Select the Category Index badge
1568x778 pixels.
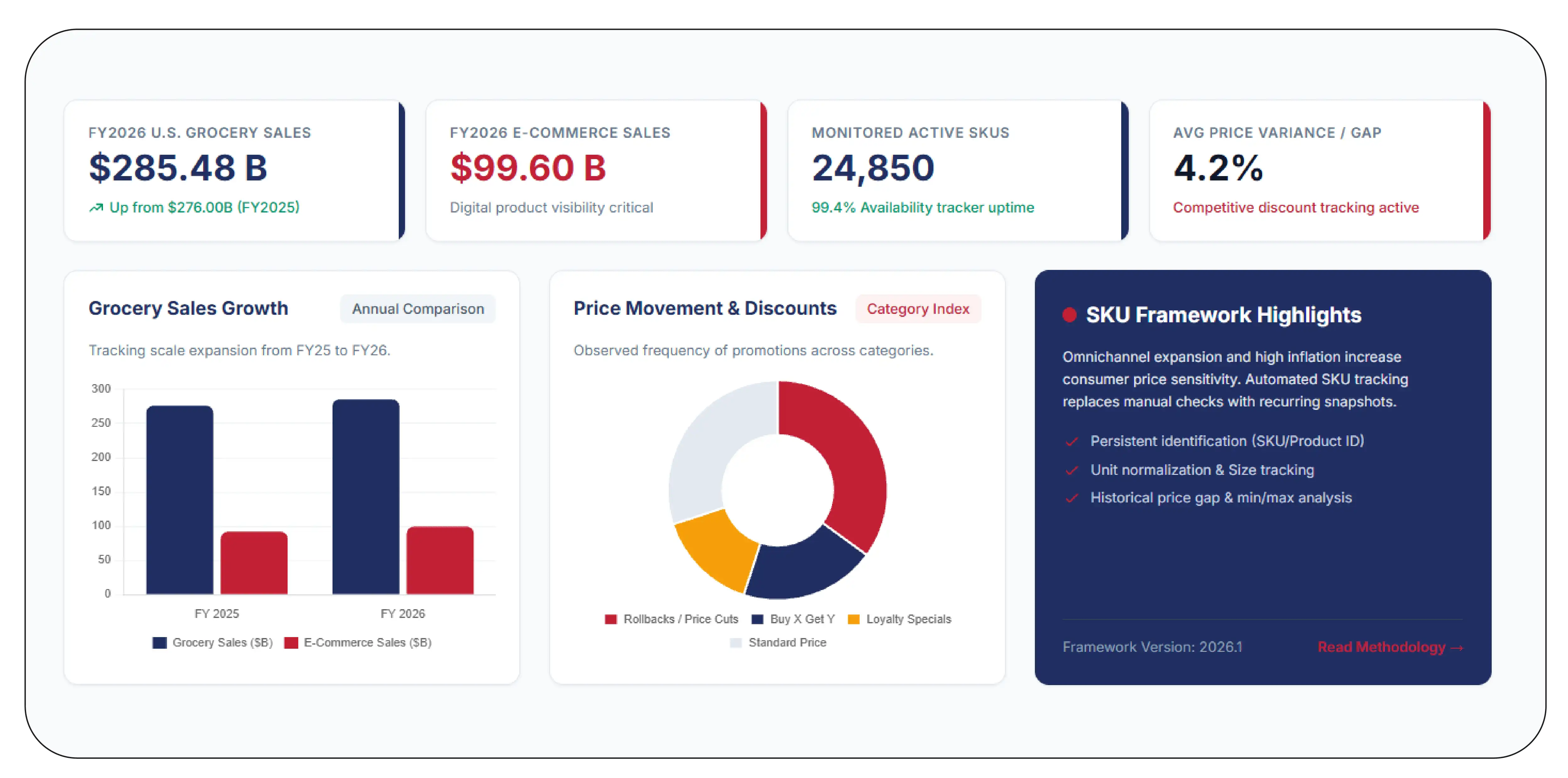(x=918, y=309)
